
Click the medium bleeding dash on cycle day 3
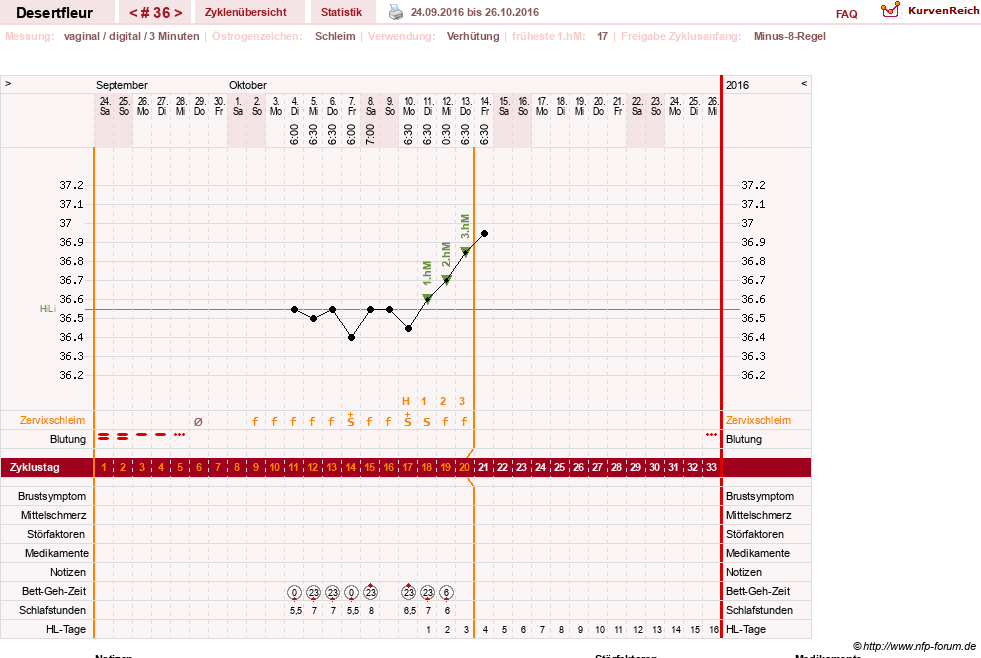pos(142,434)
